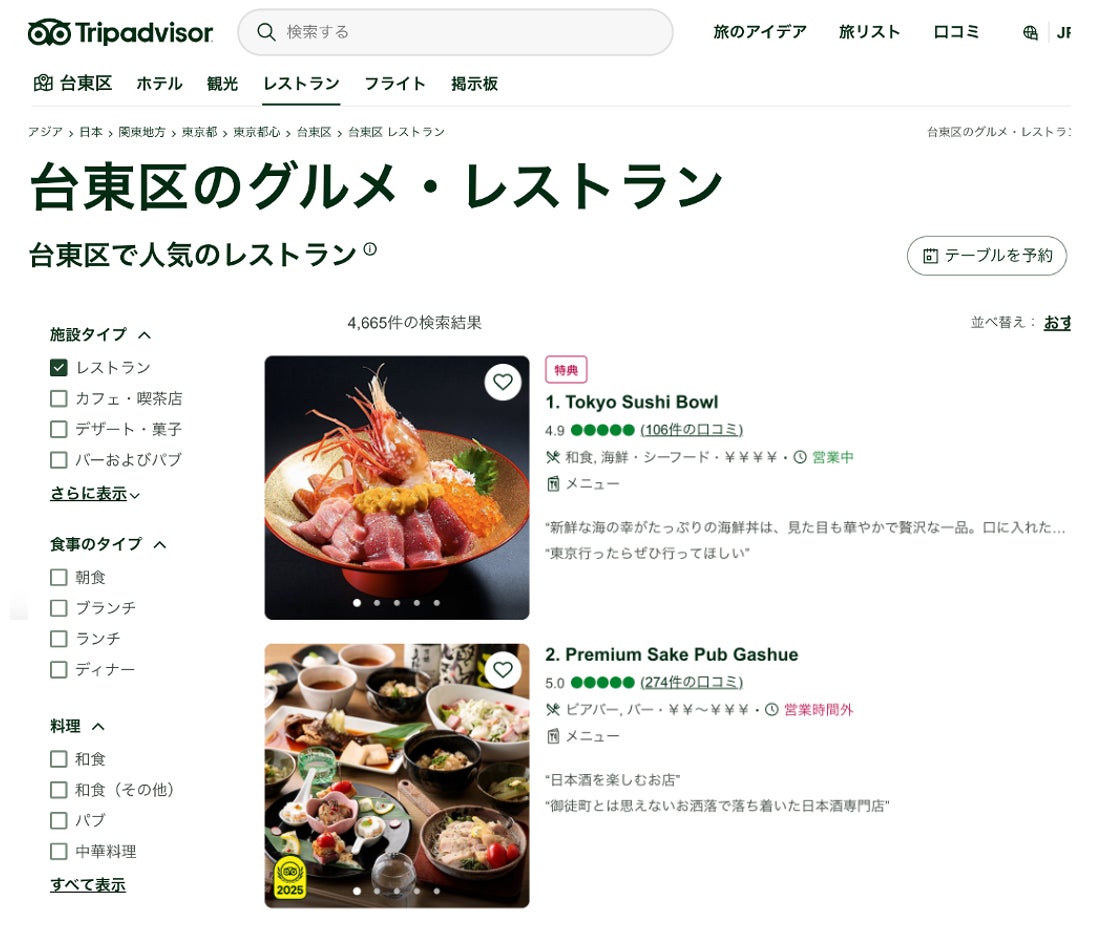Screen dimensions: 1104x926
Task: Open Tokyo Sushi Bowl メニュー icon
Action: [x=553, y=484]
